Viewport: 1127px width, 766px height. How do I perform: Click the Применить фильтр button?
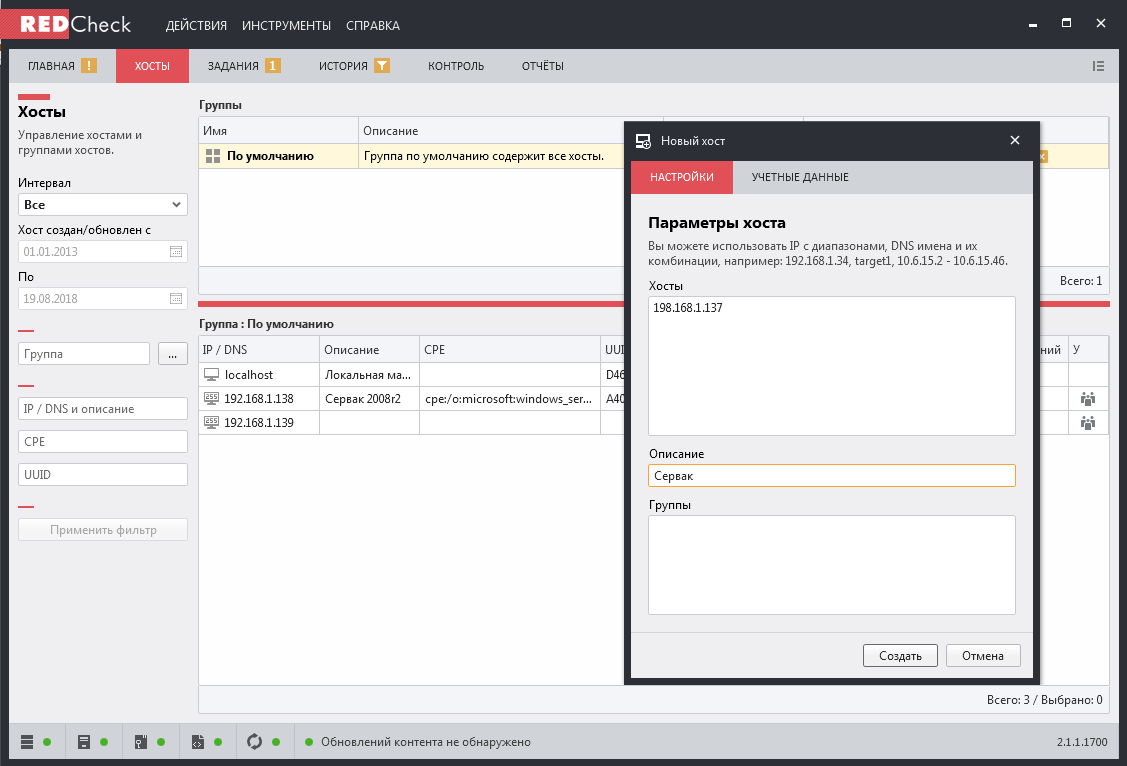click(x=103, y=530)
